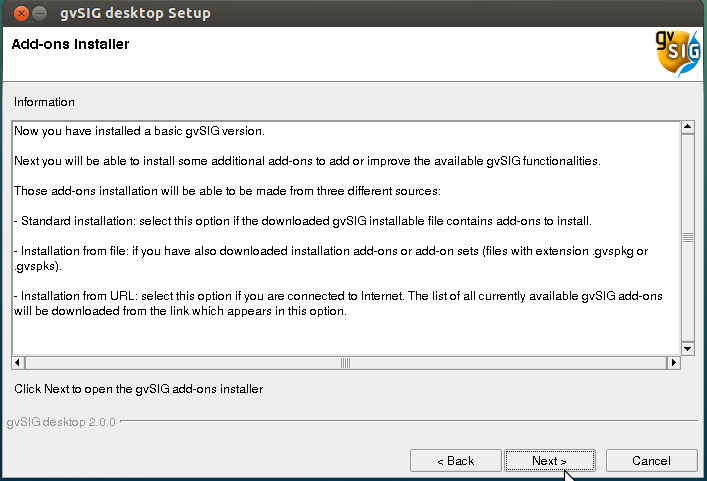Click the vertical scrollbar thumb grip
The width and height of the screenshot is (707, 481).
pos(687,238)
